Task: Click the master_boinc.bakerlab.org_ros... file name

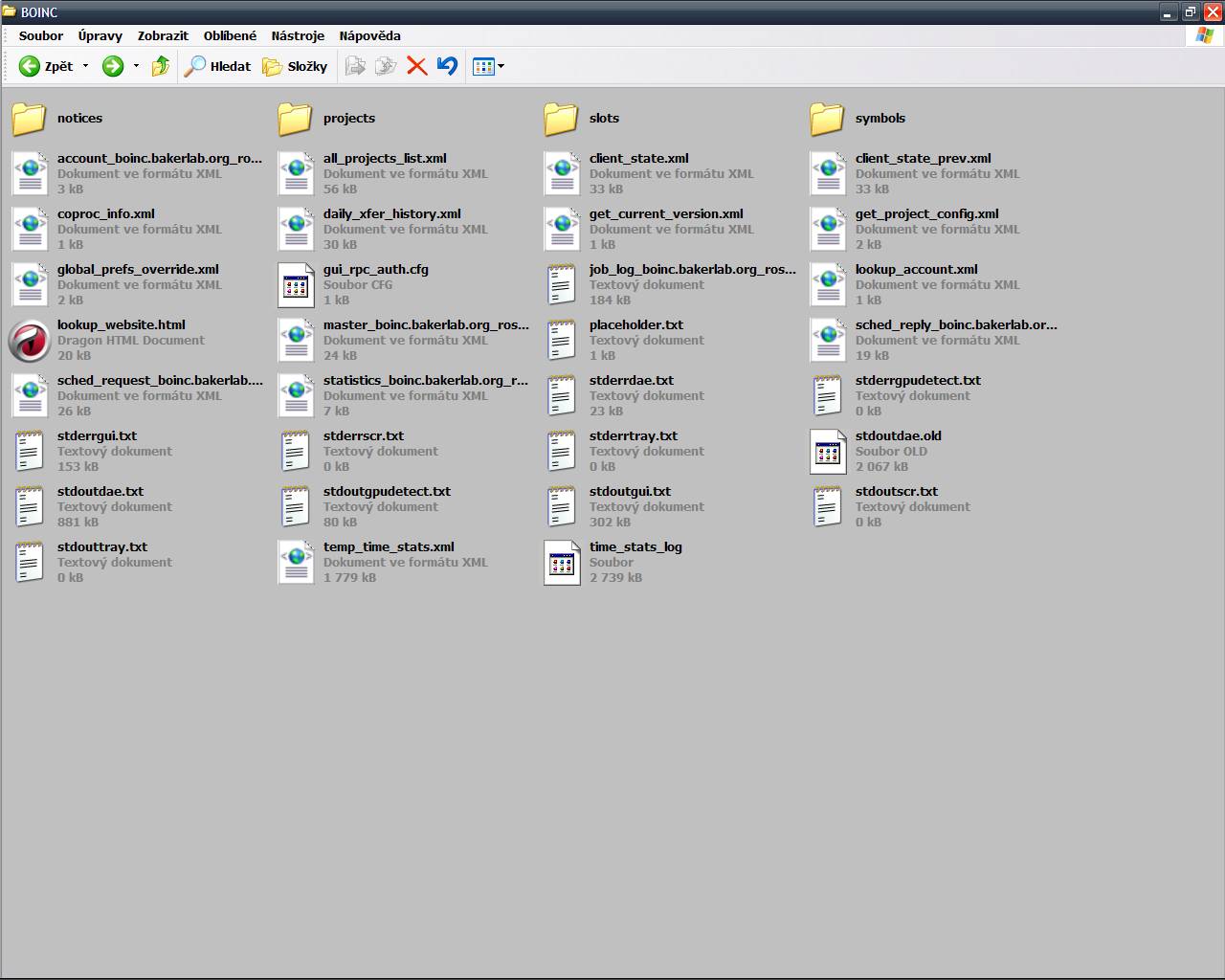Action: 426,325
